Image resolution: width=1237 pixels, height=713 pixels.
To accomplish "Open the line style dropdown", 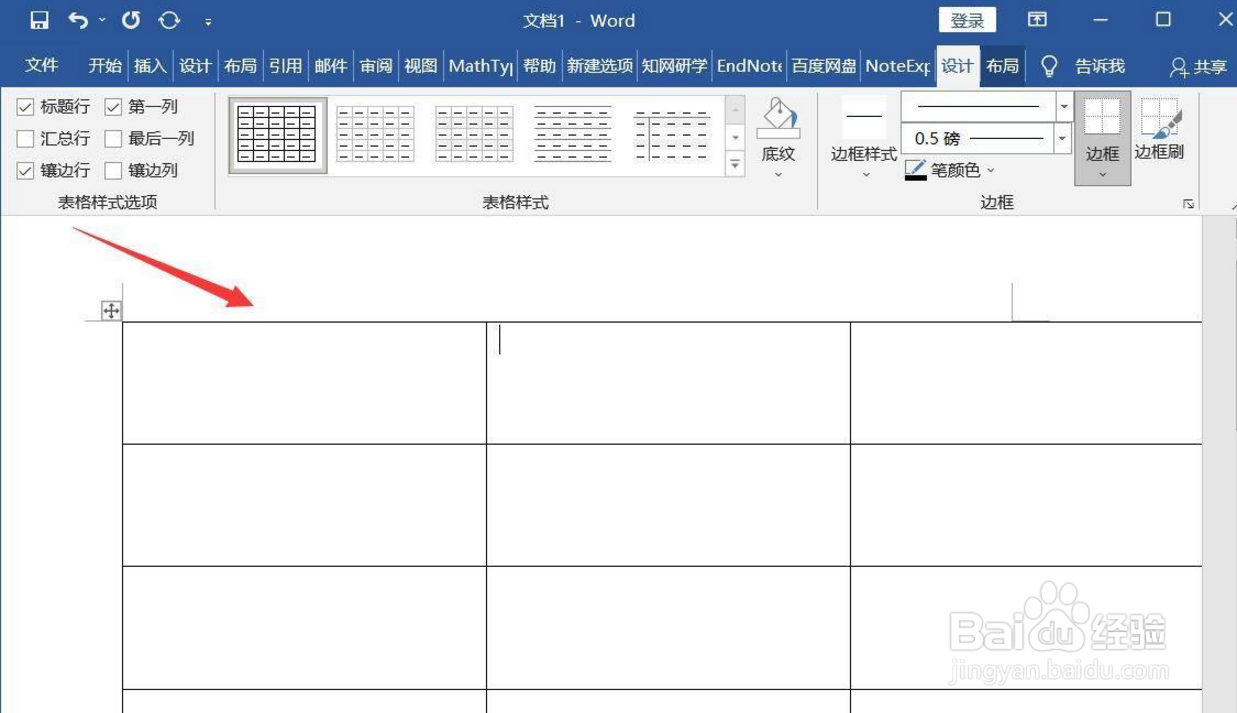I will click(1064, 106).
